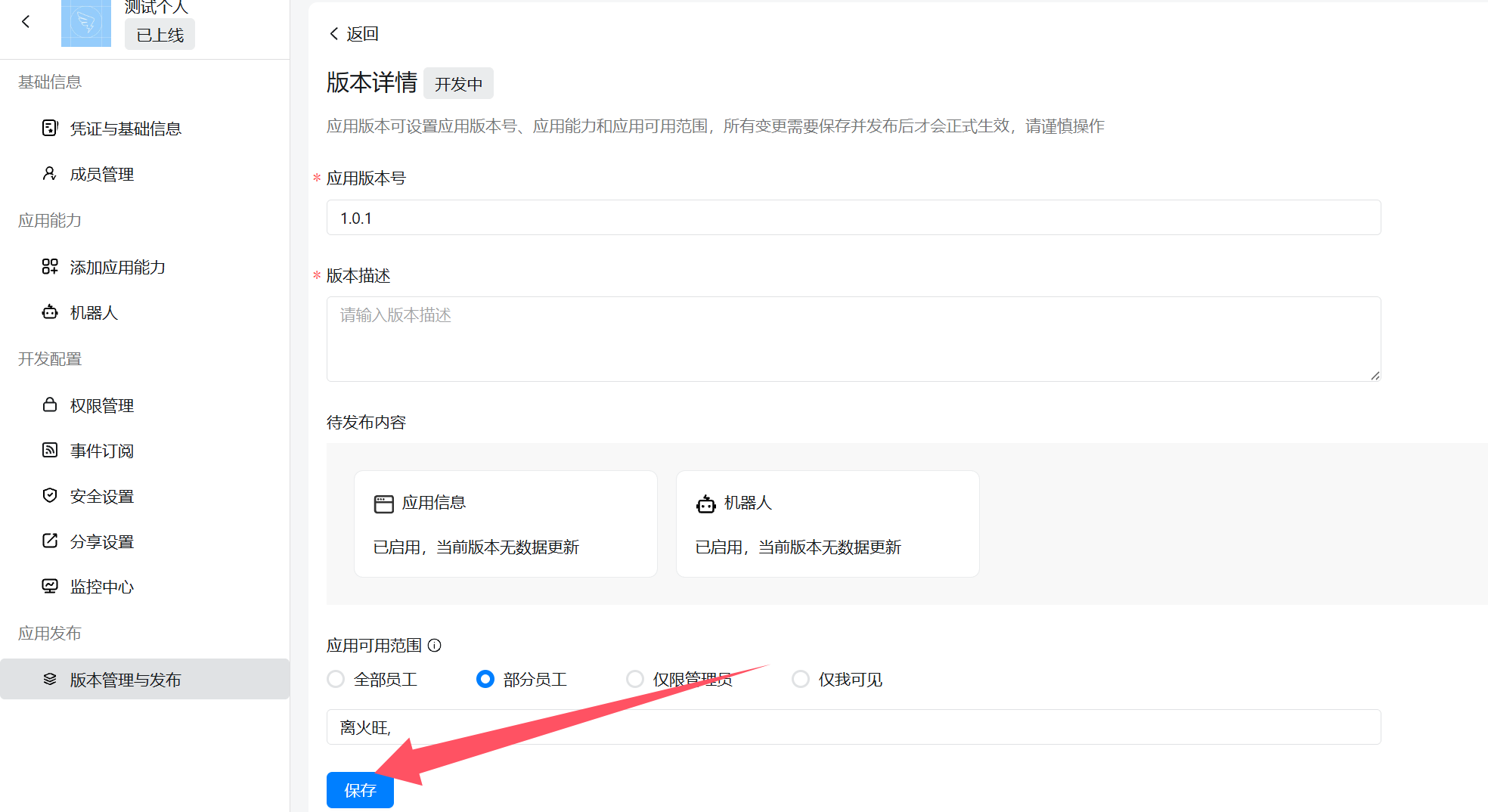1488x812 pixels.
Task: Click the 安全设置 shield icon
Action: (x=50, y=495)
